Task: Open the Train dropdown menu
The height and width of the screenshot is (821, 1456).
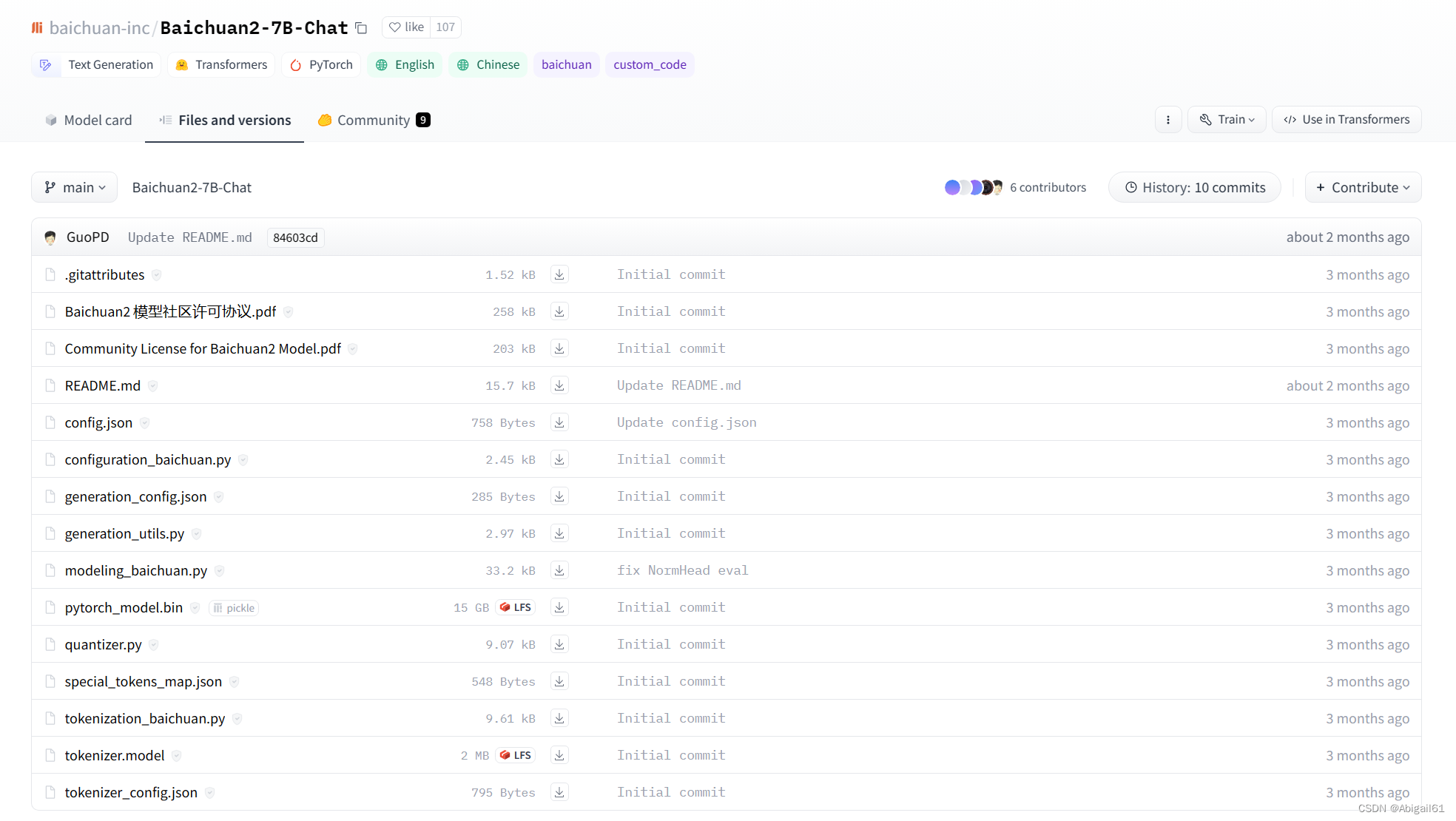Action: pos(1227,120)
